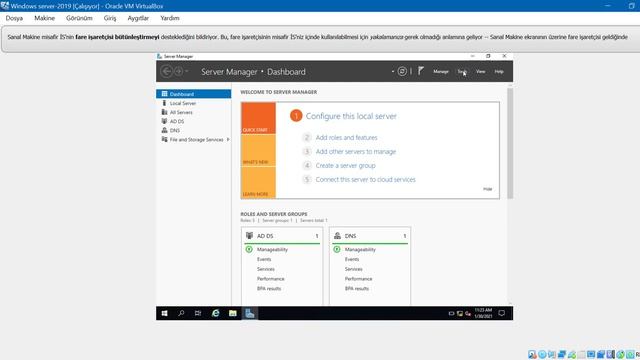Click Configure this local server
The width and height of the screenshot is (640, 360).
[x=351, y=116]
